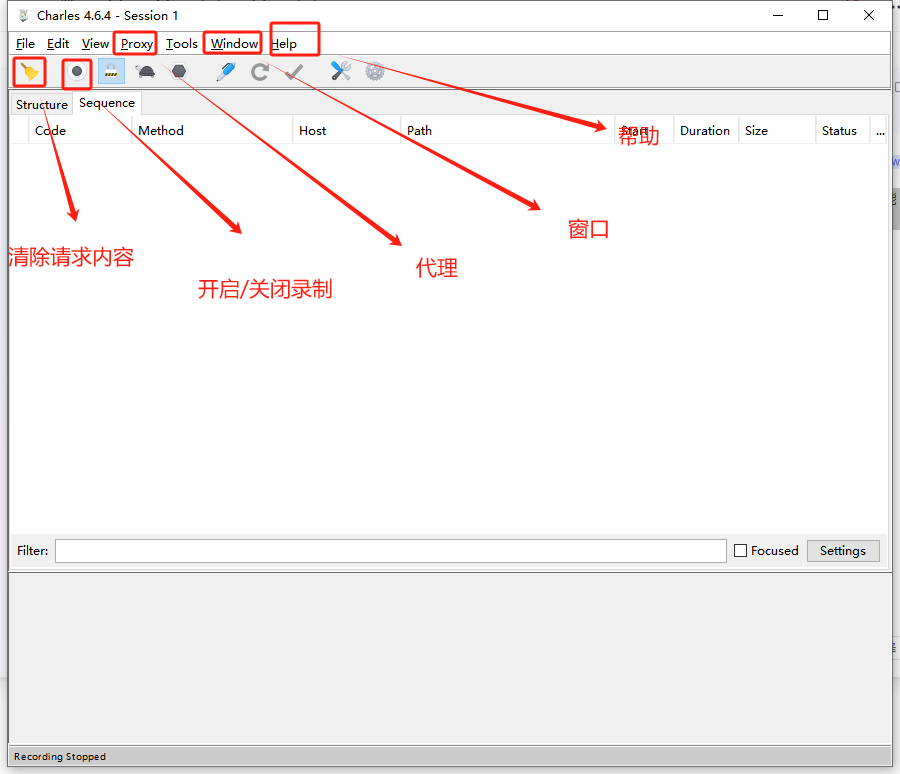900x774 pixels.
Task: Open column options ellipsis header
Action: point(879,131)
